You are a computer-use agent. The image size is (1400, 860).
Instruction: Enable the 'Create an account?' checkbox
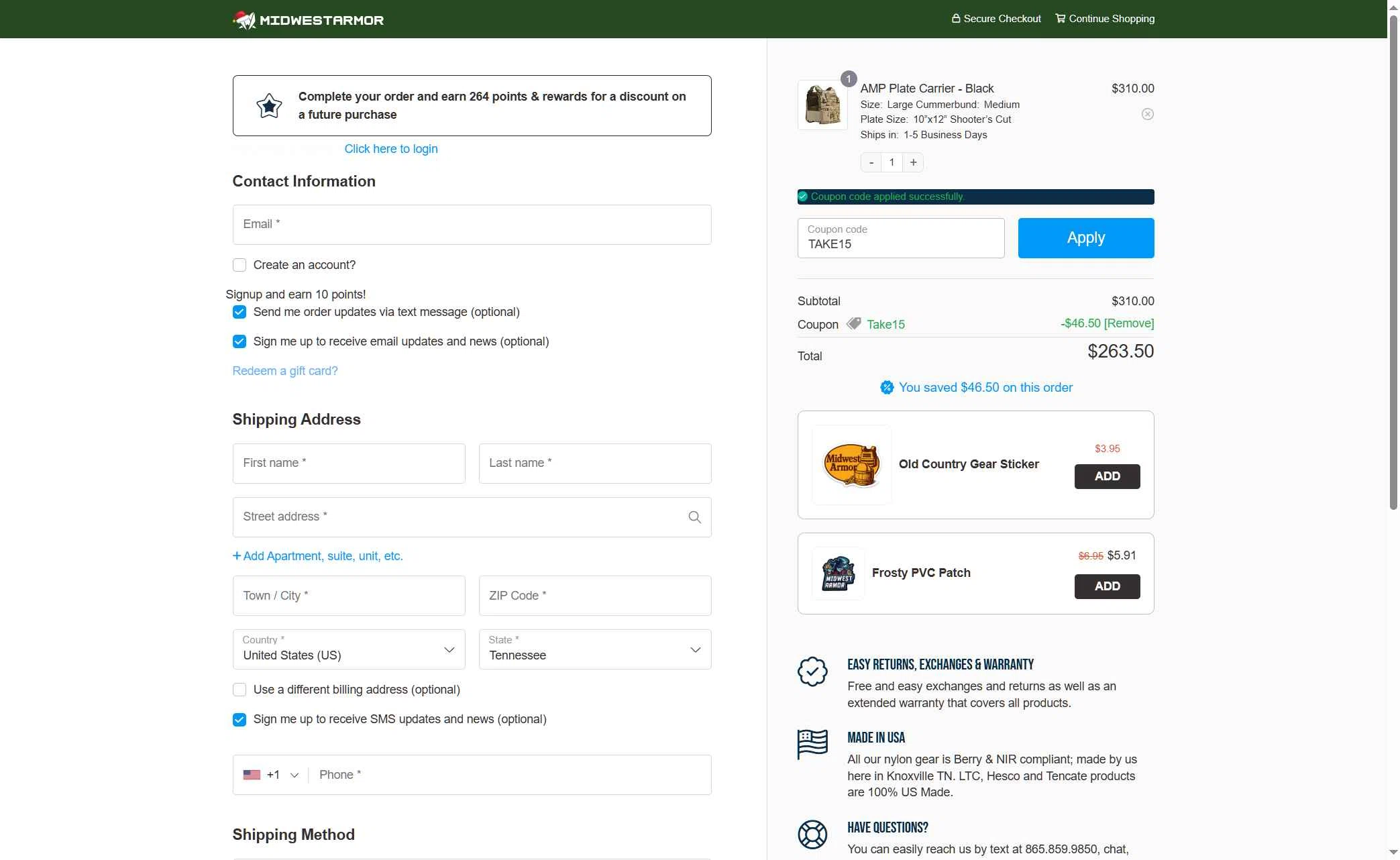[239, 265]
